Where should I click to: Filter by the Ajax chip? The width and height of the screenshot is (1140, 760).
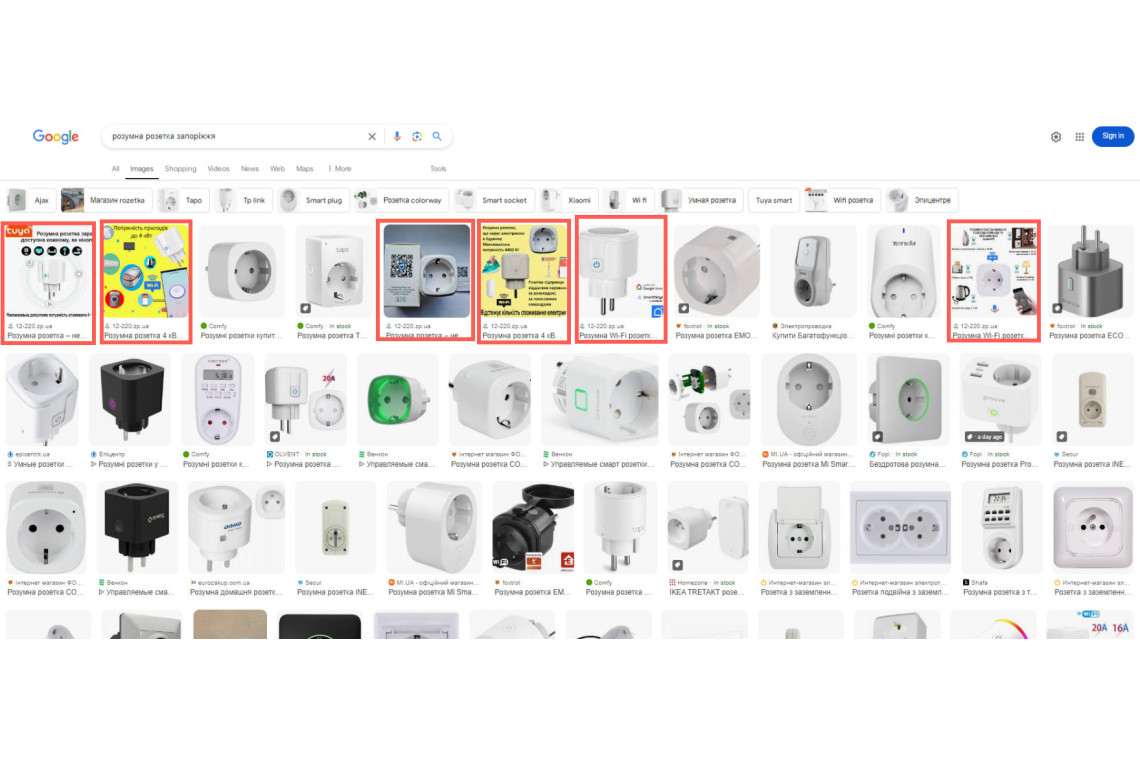pos(31,200)
